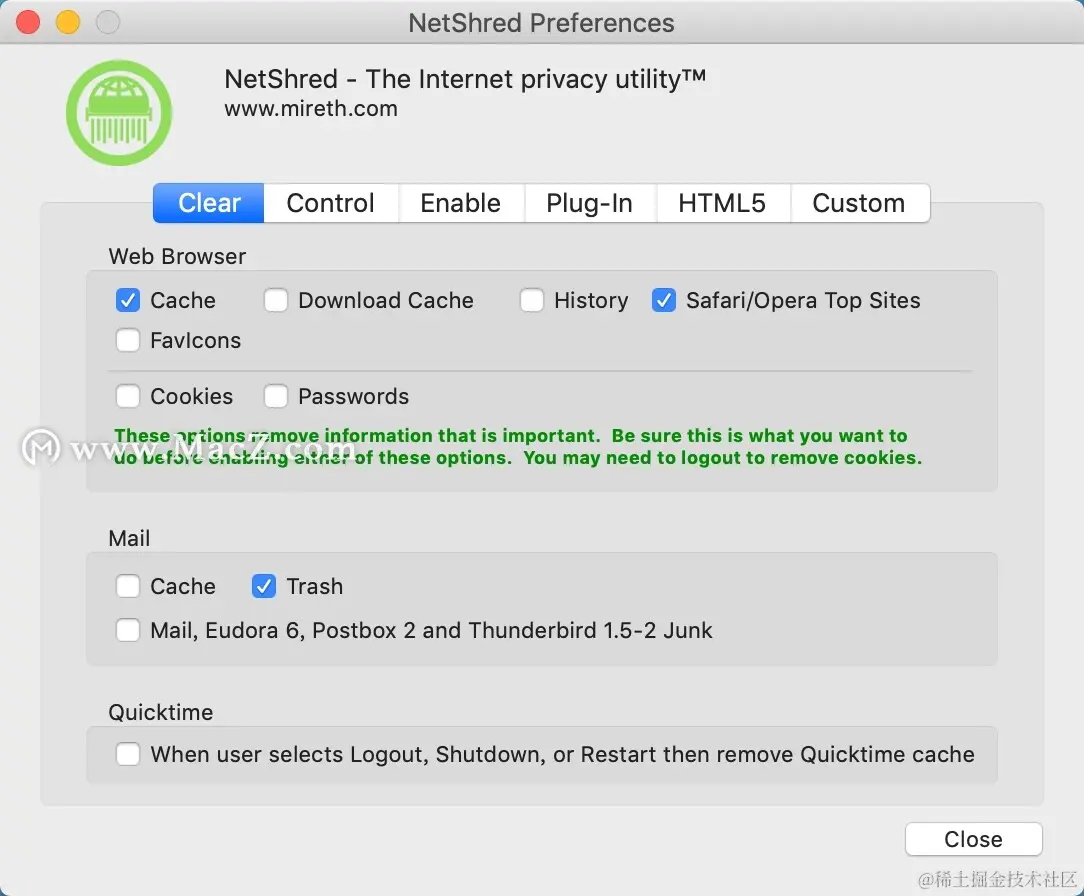The width and height of the screenshot is (1084, 896).
Task: Switch to the Clear tab
Action: point(209,203)
